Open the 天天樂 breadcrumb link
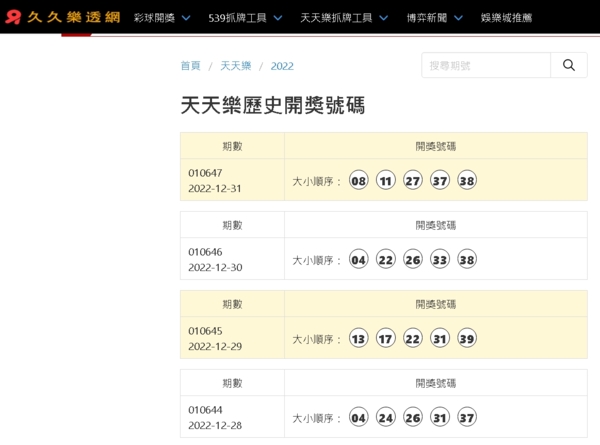Screen dimensions: 600x445 tap(236, 66)
